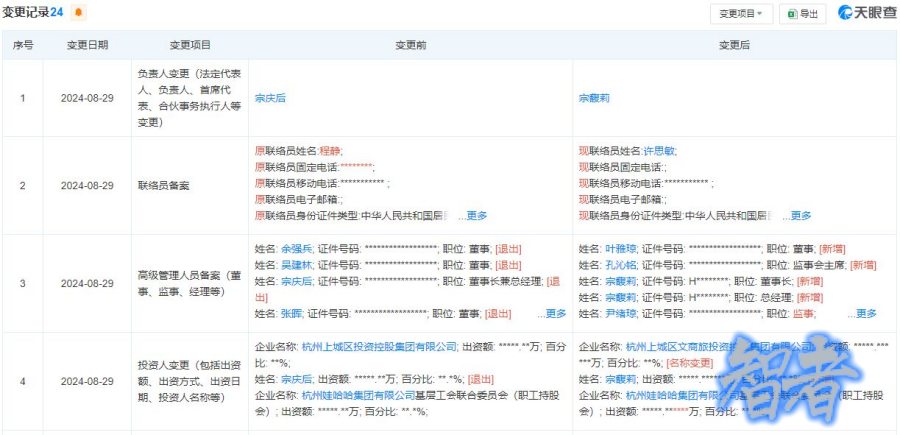
Task: Click the former liaison name 程静
Action: click(330, 150)
